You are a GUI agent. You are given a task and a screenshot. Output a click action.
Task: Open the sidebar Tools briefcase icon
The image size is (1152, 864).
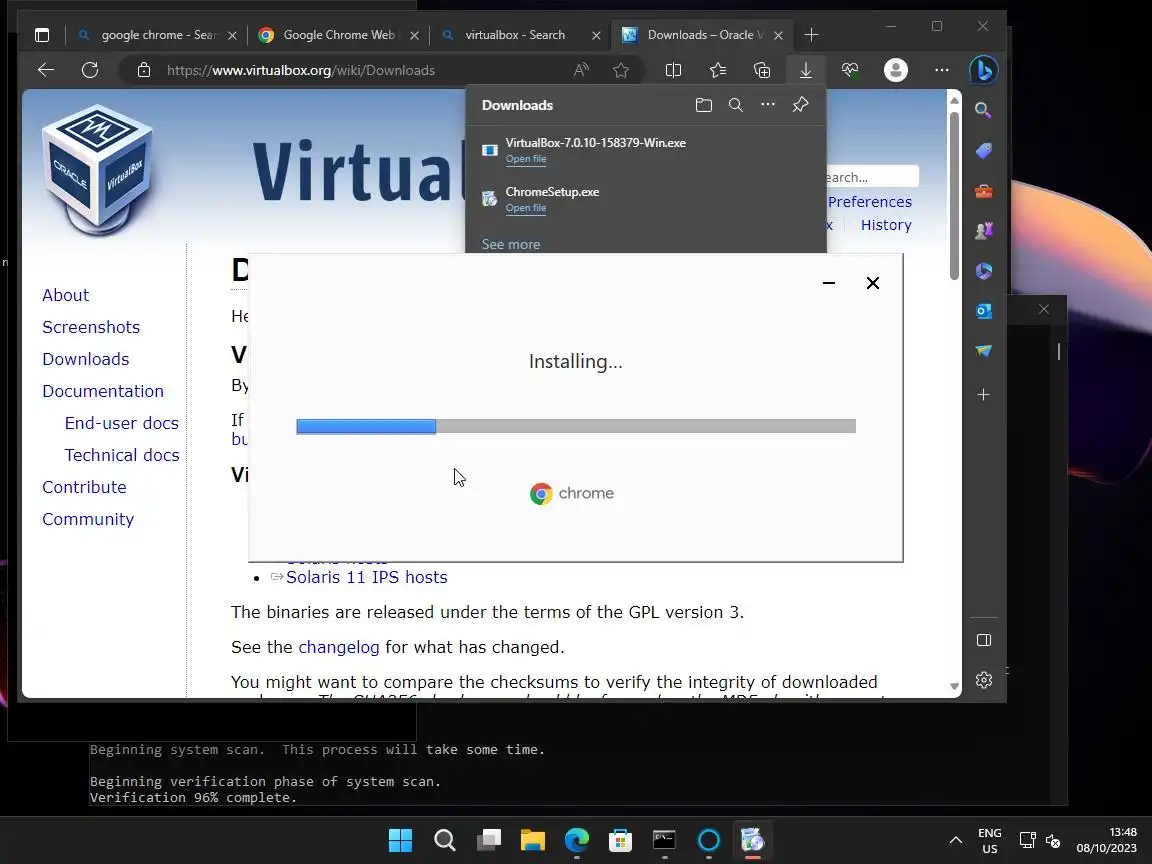point(984,192)
